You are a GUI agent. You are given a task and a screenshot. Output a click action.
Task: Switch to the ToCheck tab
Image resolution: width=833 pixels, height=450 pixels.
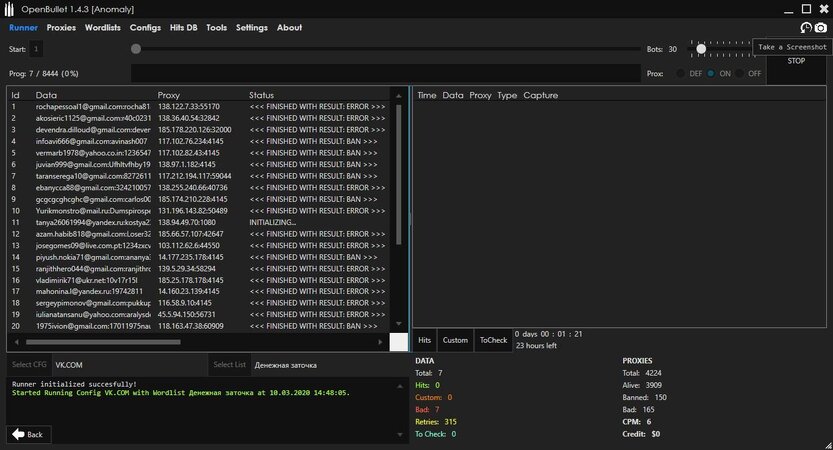click(494, 340)
